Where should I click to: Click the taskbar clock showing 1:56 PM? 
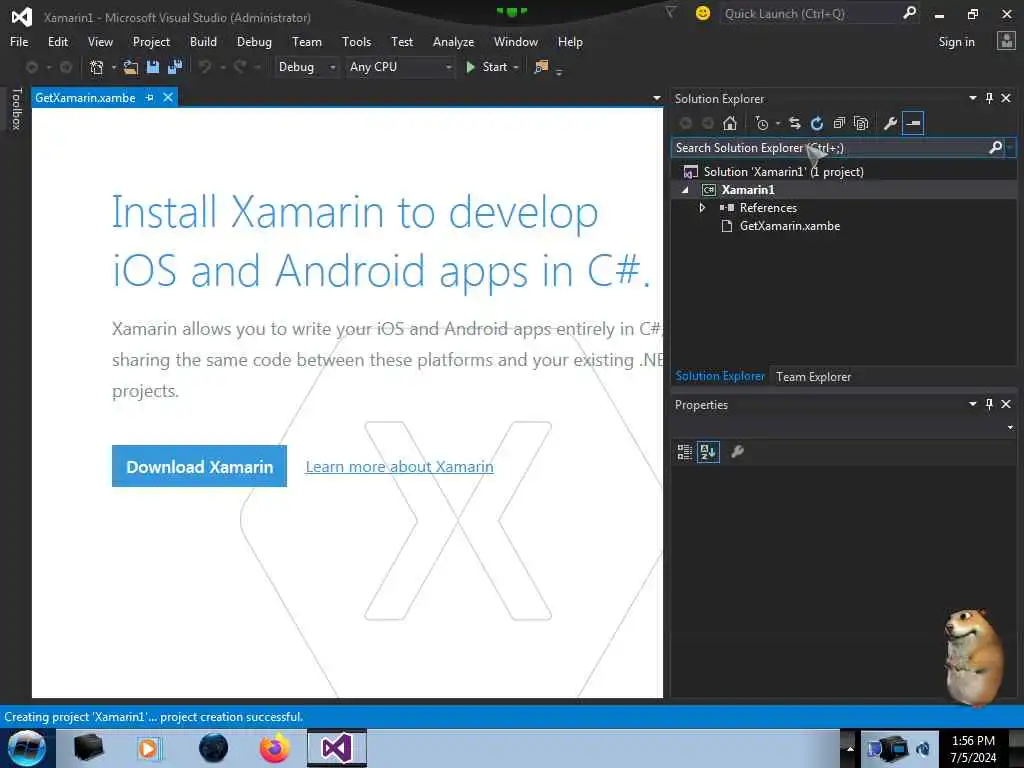973,749
